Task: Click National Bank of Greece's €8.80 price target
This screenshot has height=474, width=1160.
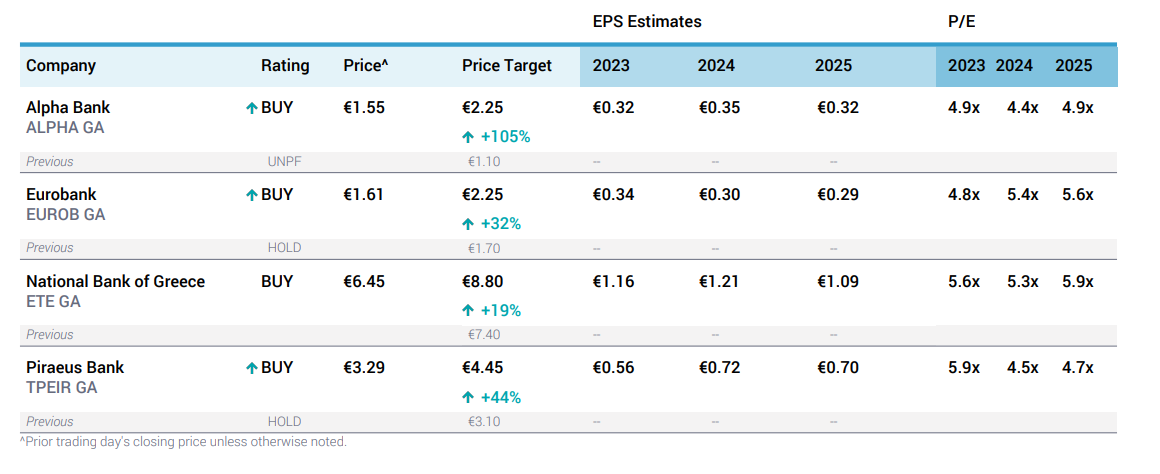Action: [483, 282]
